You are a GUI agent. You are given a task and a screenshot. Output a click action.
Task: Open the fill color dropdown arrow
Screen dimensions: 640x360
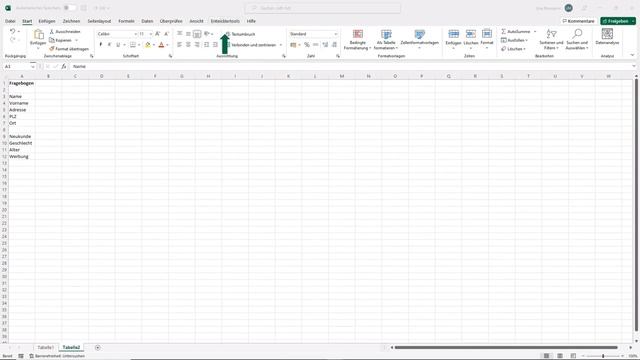pyautogui.click(x=154, y=45)
